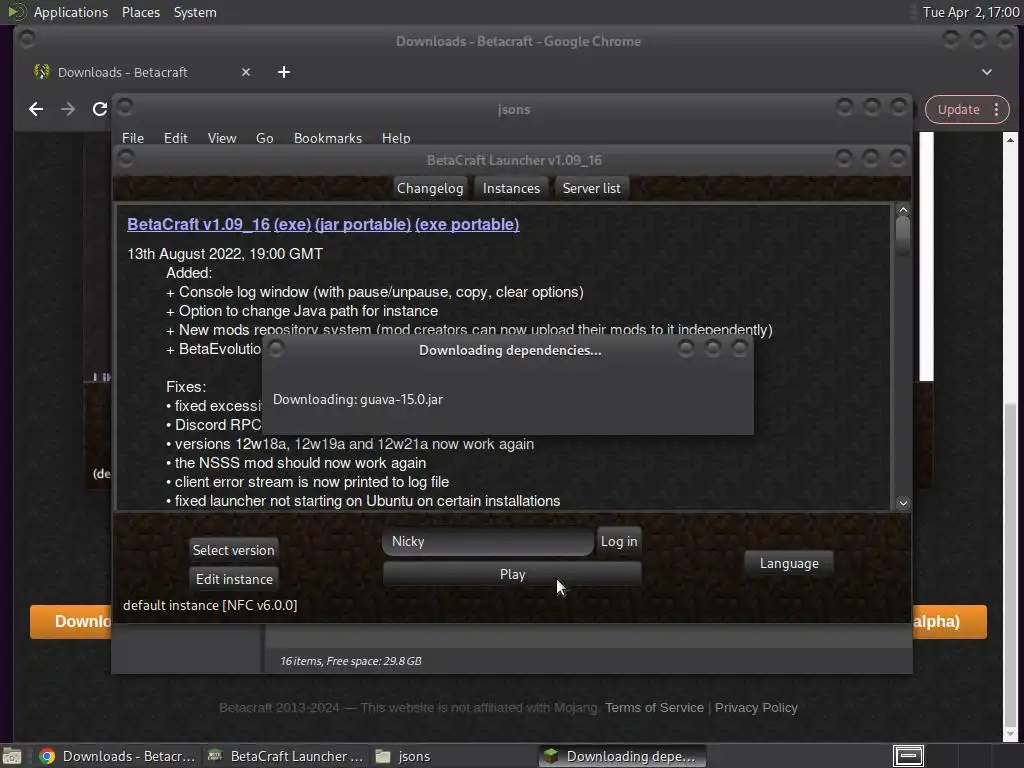Open the Language selector
The width and height of the screenshot is (1024, 768).
[789, 563]
